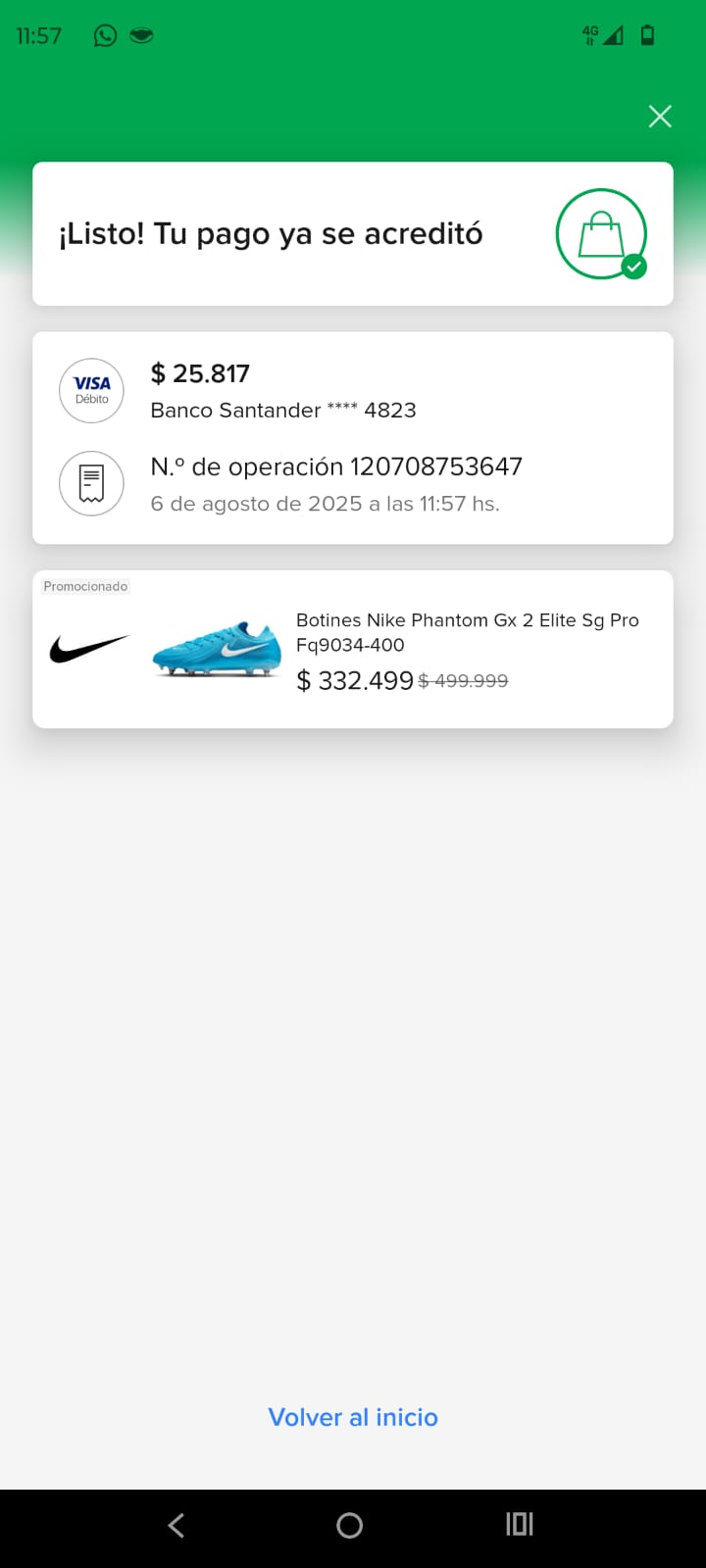
Task: Tap the battery icon in status bar
Action: [x=647, y=36]
